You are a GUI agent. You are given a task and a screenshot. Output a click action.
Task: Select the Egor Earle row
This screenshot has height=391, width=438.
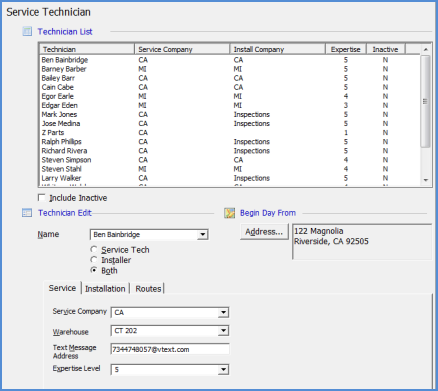point(229,96)
